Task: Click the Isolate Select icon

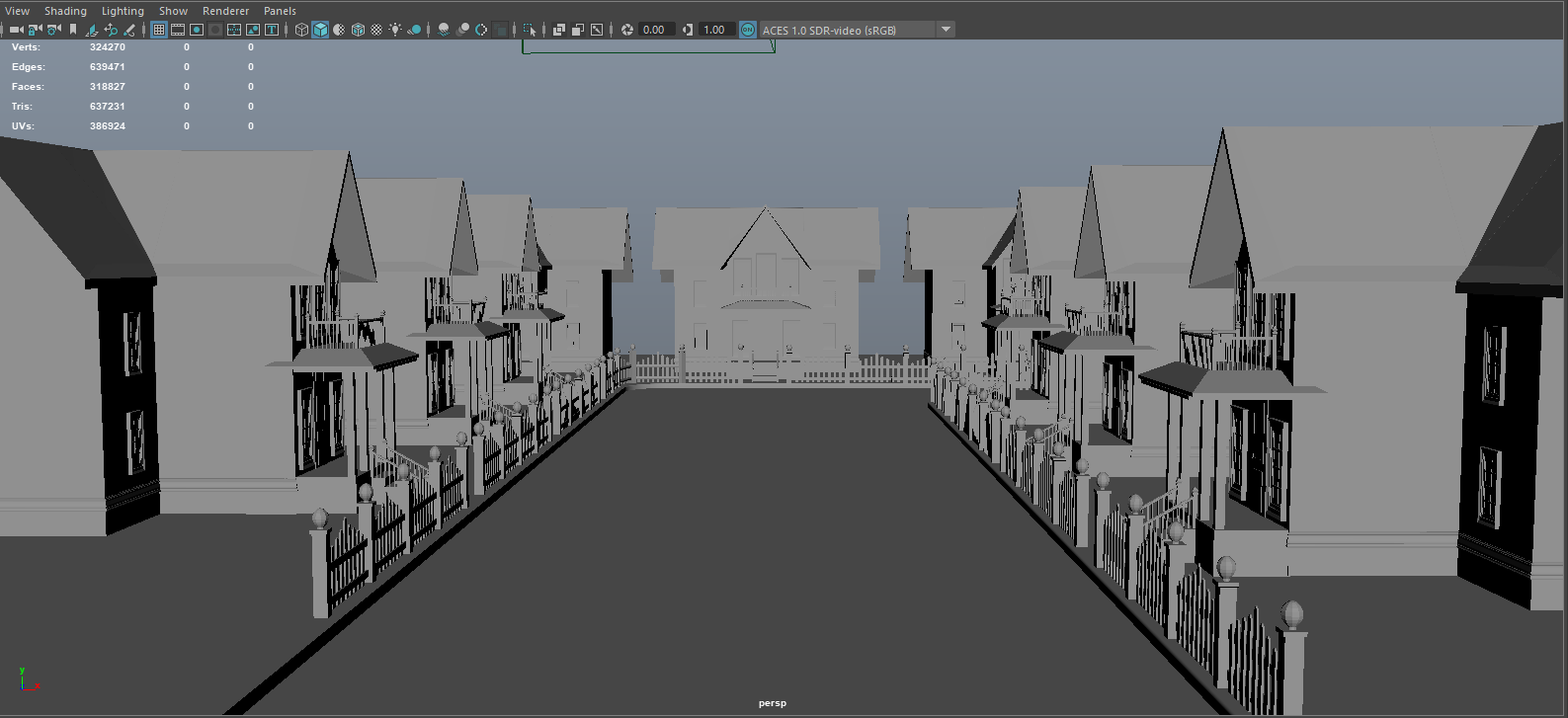Action: tap(530, 30)
